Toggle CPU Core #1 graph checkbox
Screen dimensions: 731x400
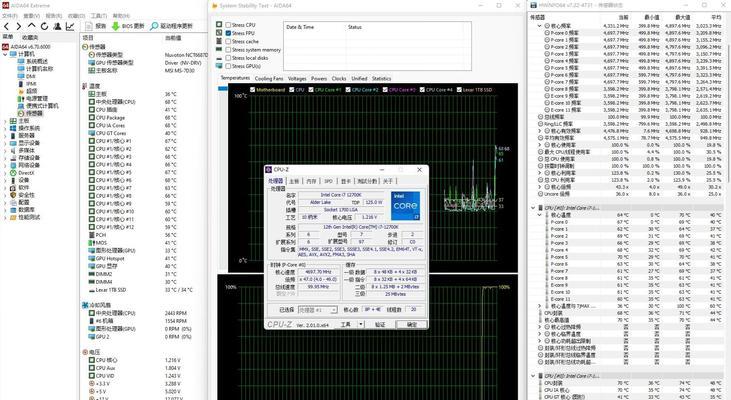pyautogui.click(x=311, y=90)
